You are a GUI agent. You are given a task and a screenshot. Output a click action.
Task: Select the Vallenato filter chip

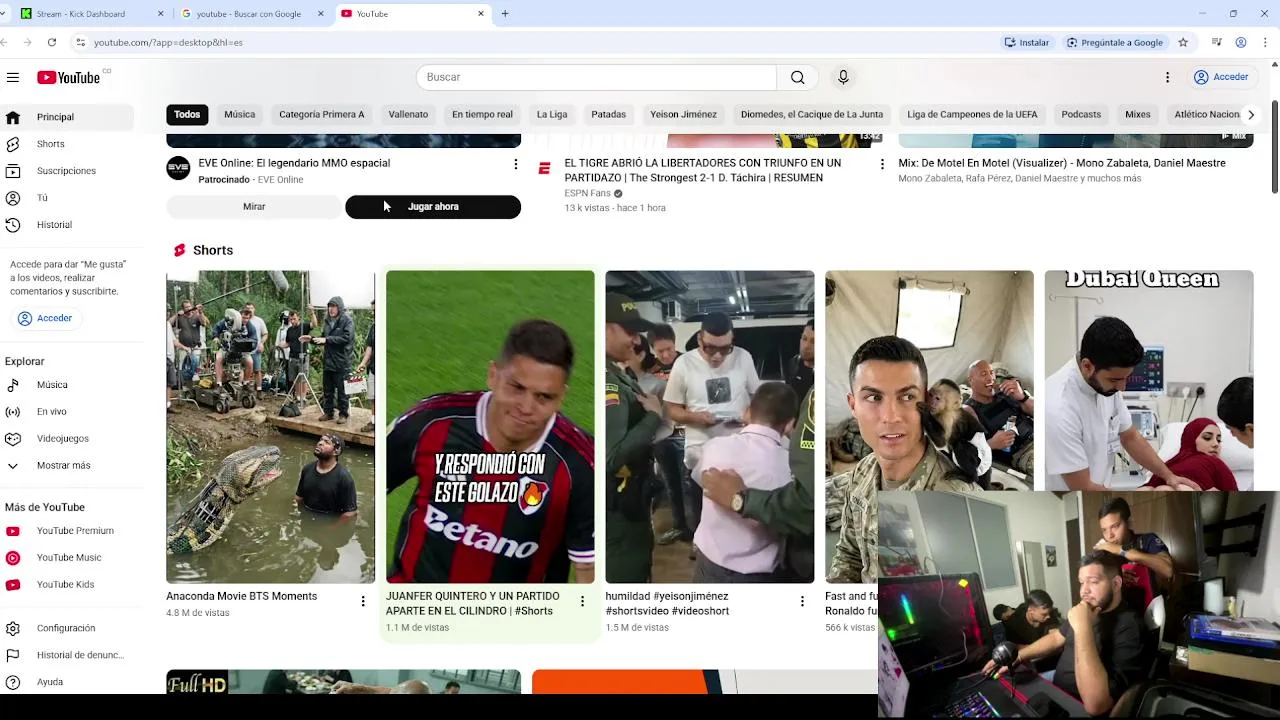coord(408,115)
